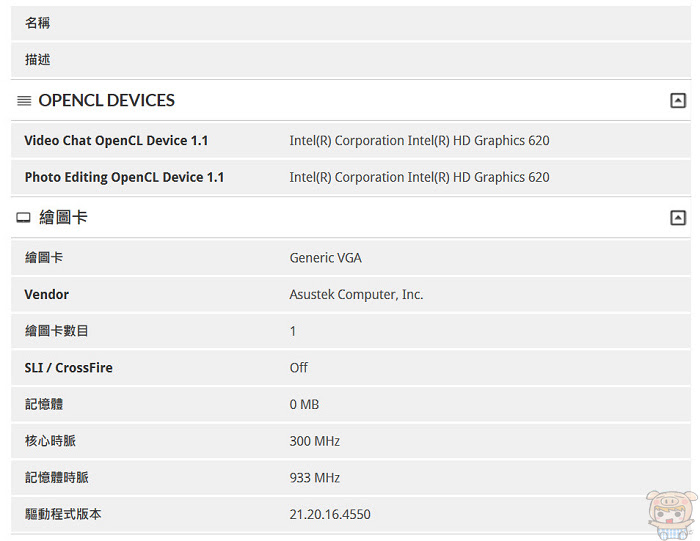
Task: Click the Generic VGA value
Action: tap(325, 258)
